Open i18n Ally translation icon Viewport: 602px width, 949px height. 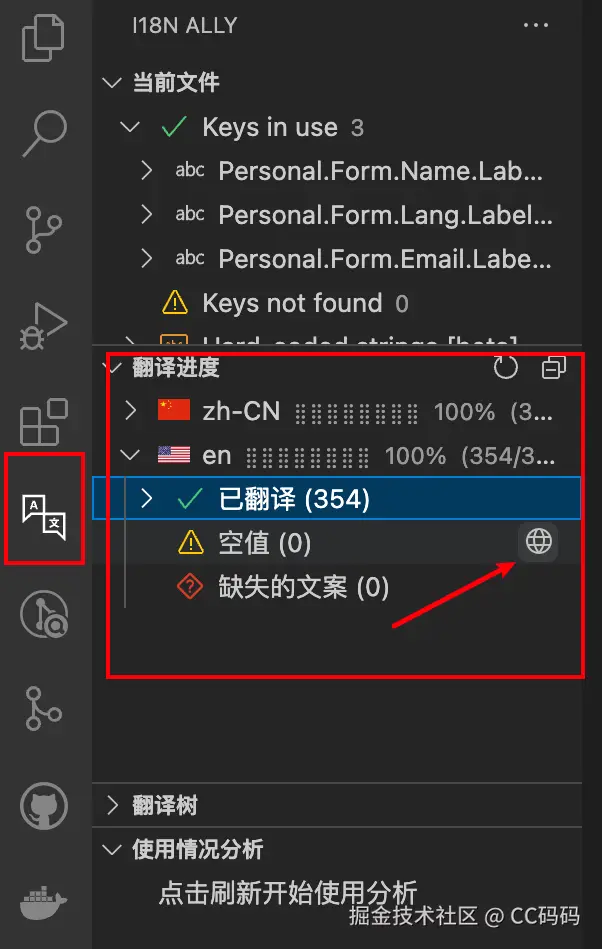click(44, 517)
